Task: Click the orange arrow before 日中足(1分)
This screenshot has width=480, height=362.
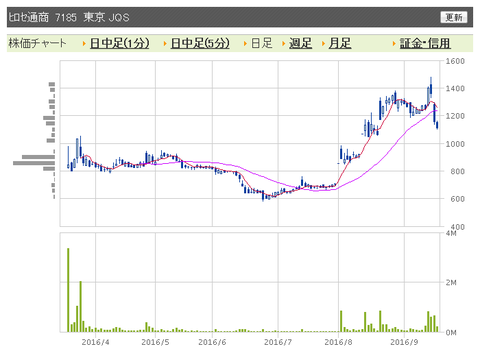Action: (x=84, y=44)
